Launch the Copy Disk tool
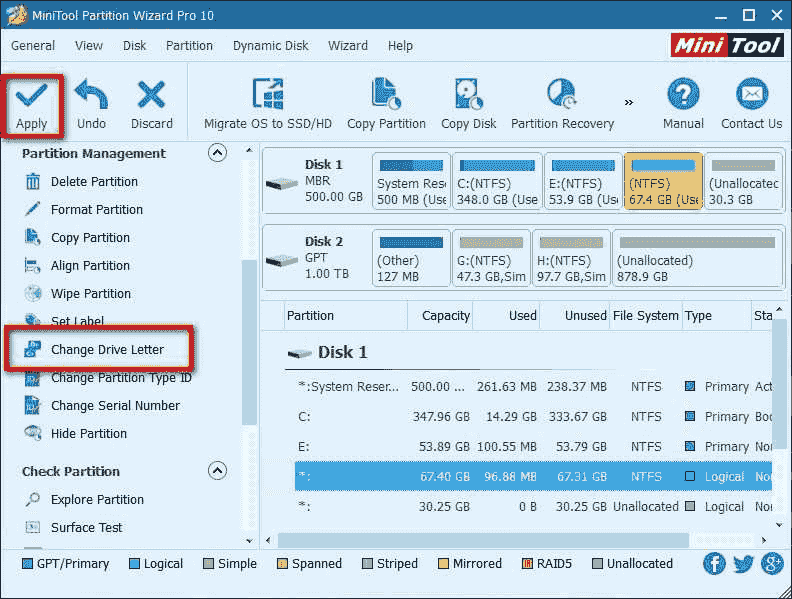792x599 pixels. (468, 96)
